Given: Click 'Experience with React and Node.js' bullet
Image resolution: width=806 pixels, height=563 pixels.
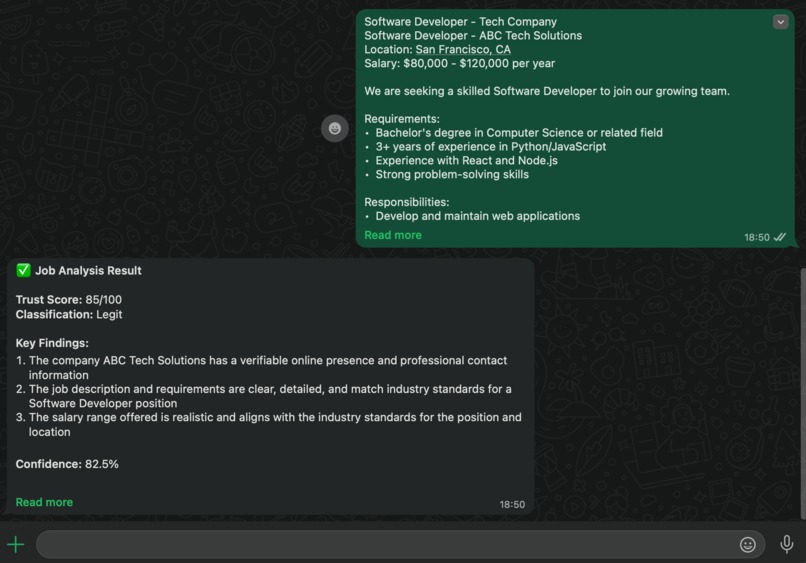Looking at the screenshot, I should [x=466, y=160].
